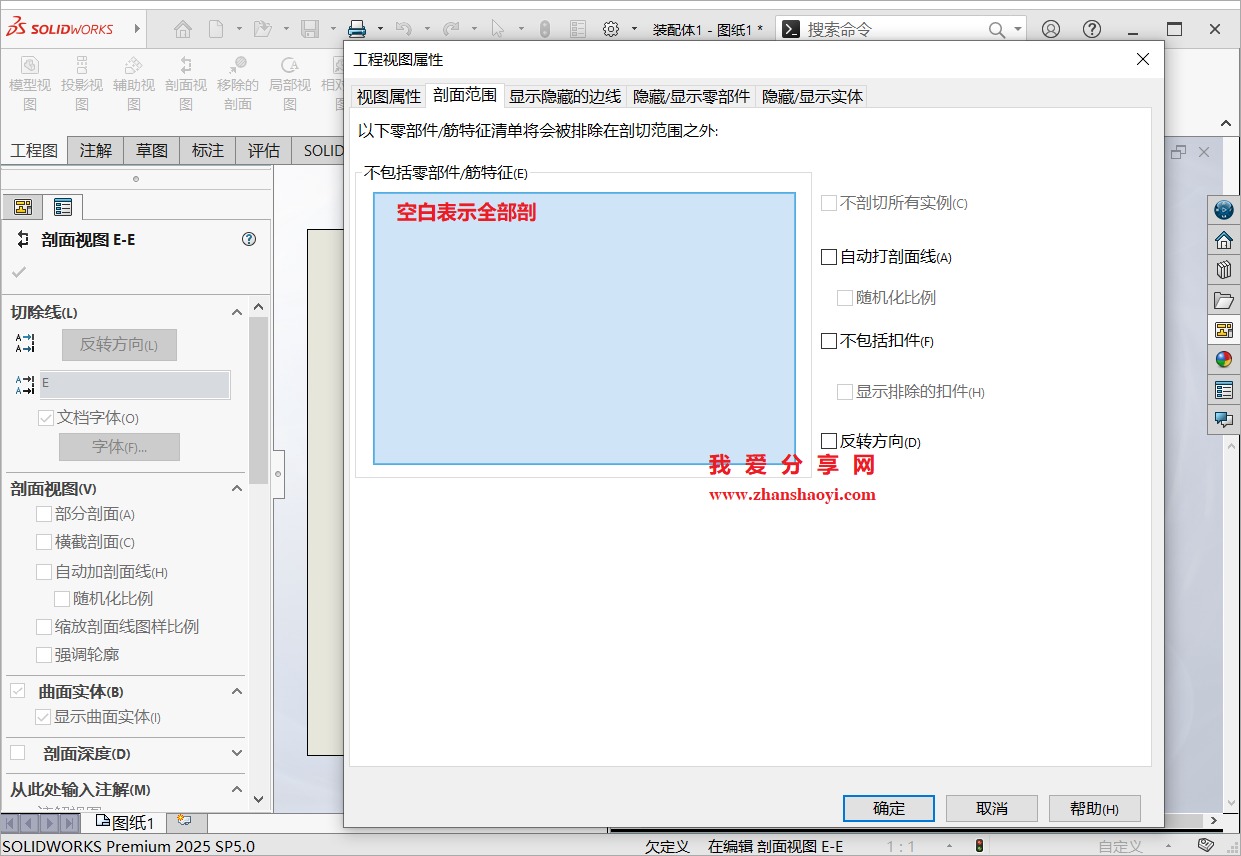Open the 草图 ribbon tab

pos(152,151)
